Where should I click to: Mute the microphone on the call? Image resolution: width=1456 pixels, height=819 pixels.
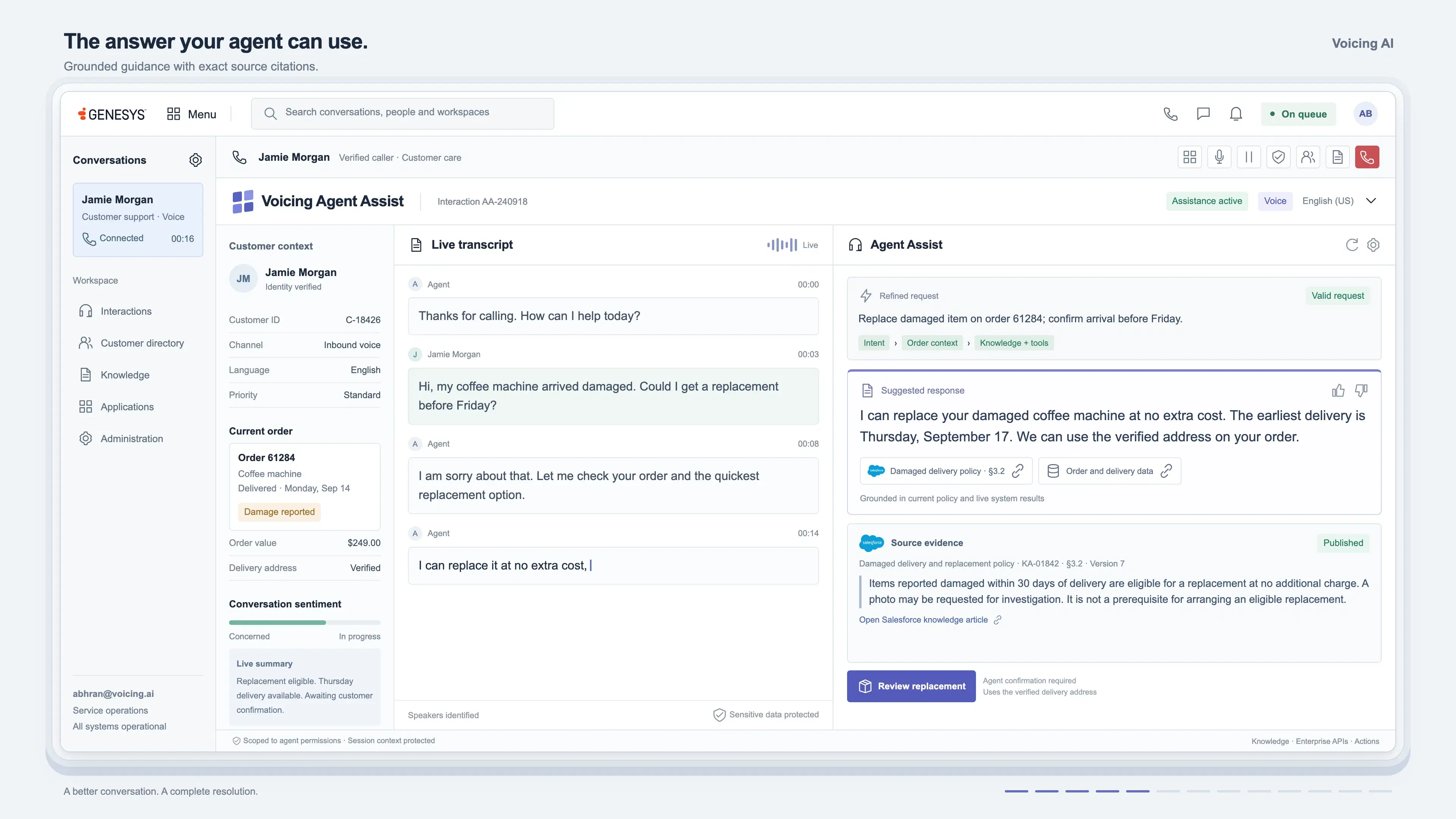pos(1219,157)
